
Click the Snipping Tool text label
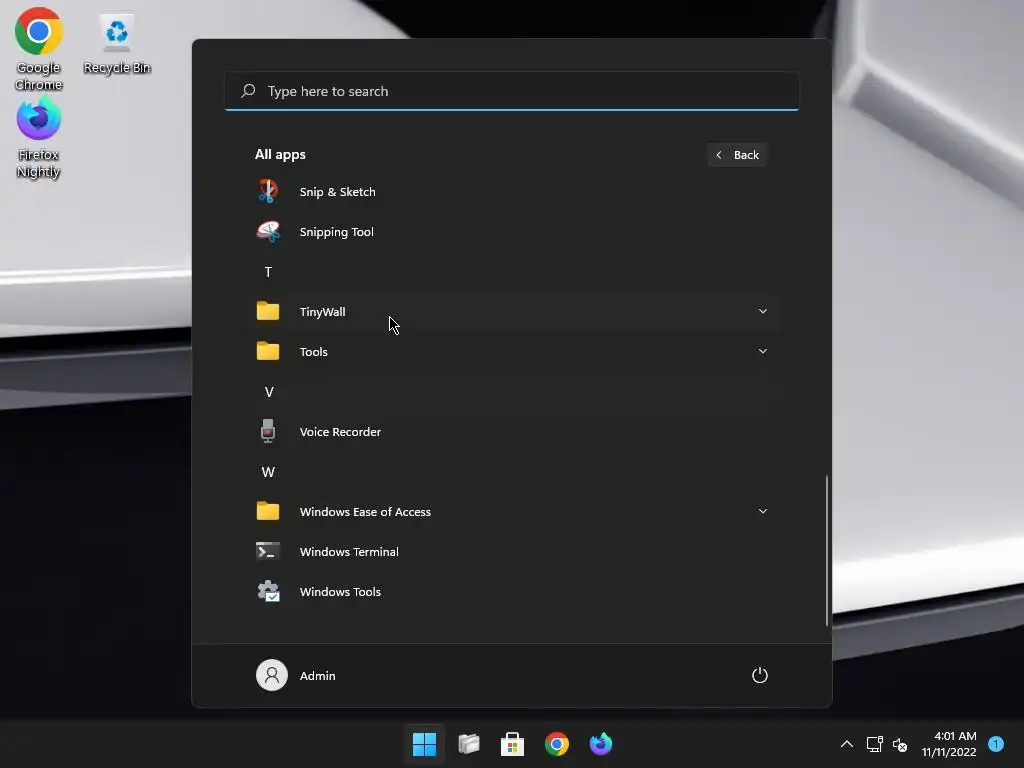tap(336, 232)
